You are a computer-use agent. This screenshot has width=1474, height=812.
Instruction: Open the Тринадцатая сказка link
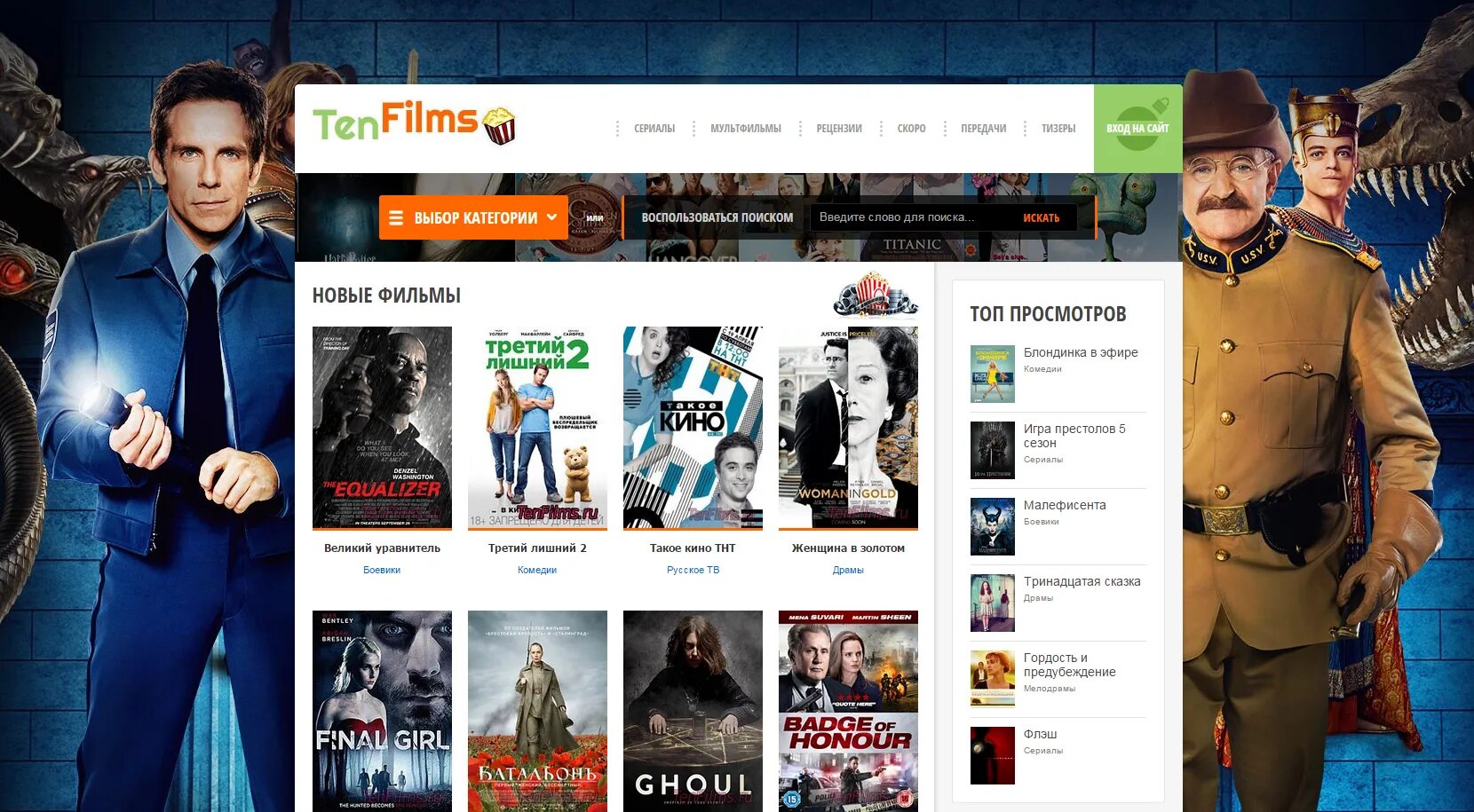1082,581
